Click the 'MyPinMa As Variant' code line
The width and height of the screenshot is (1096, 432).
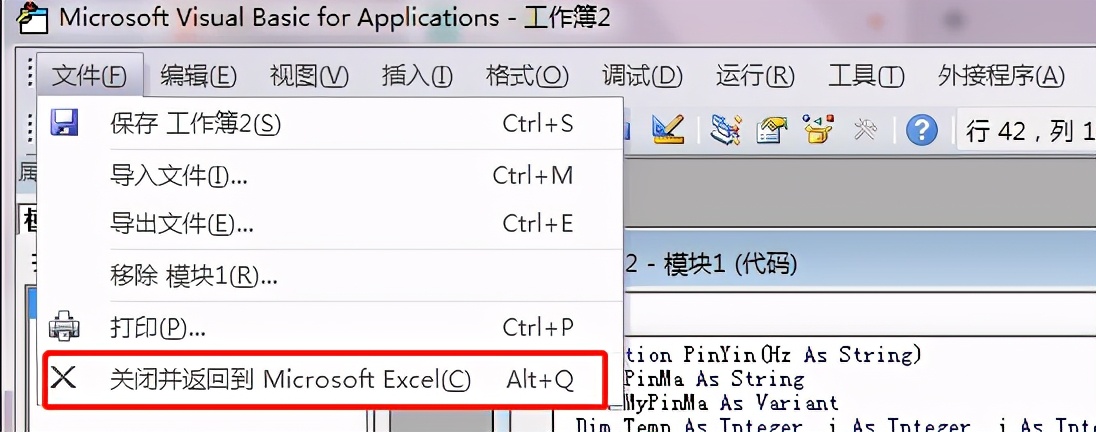coord(730,403)
